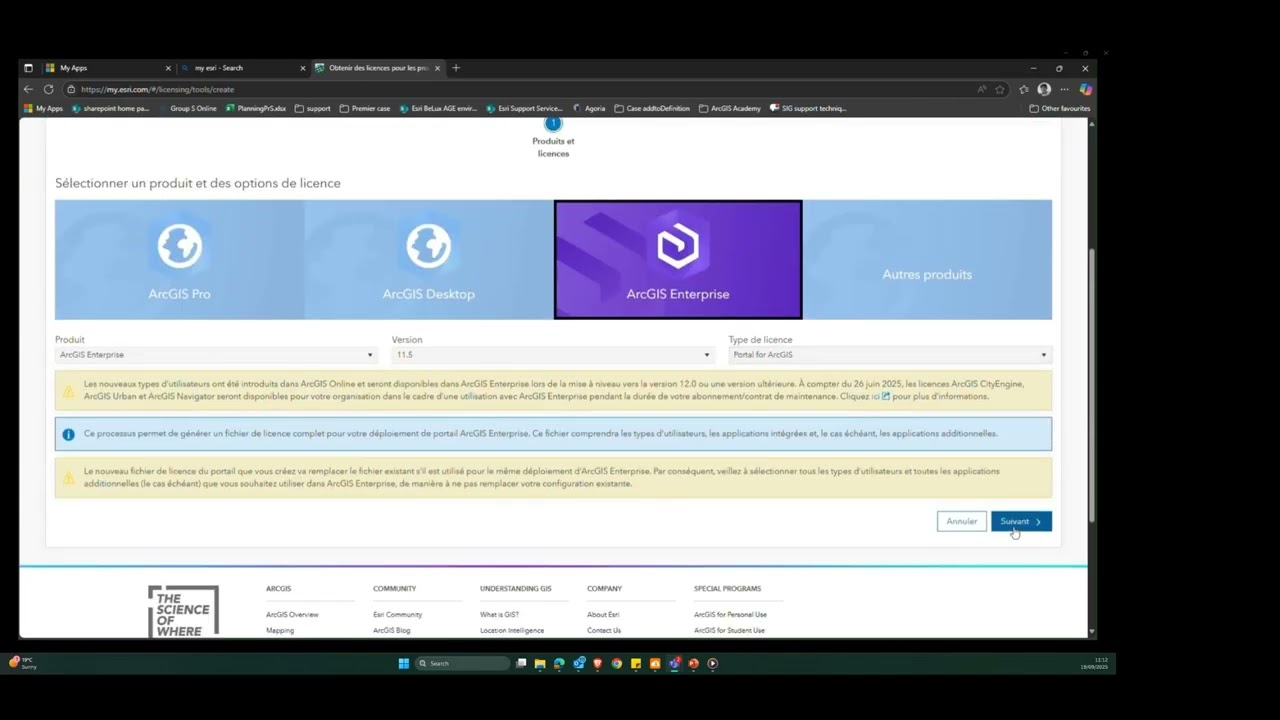1280x720 pixels.
Task: Open the Copilot sidebar icon
Action: pos(1086,89)
